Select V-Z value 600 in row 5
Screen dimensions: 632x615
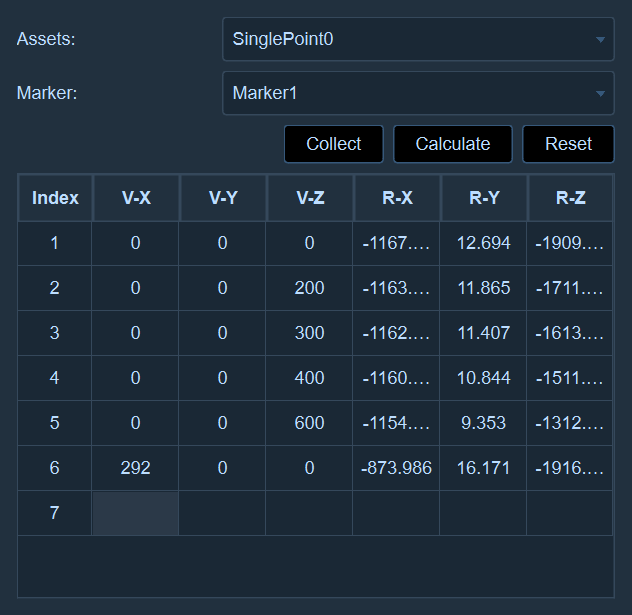click(x=309, y=423)
